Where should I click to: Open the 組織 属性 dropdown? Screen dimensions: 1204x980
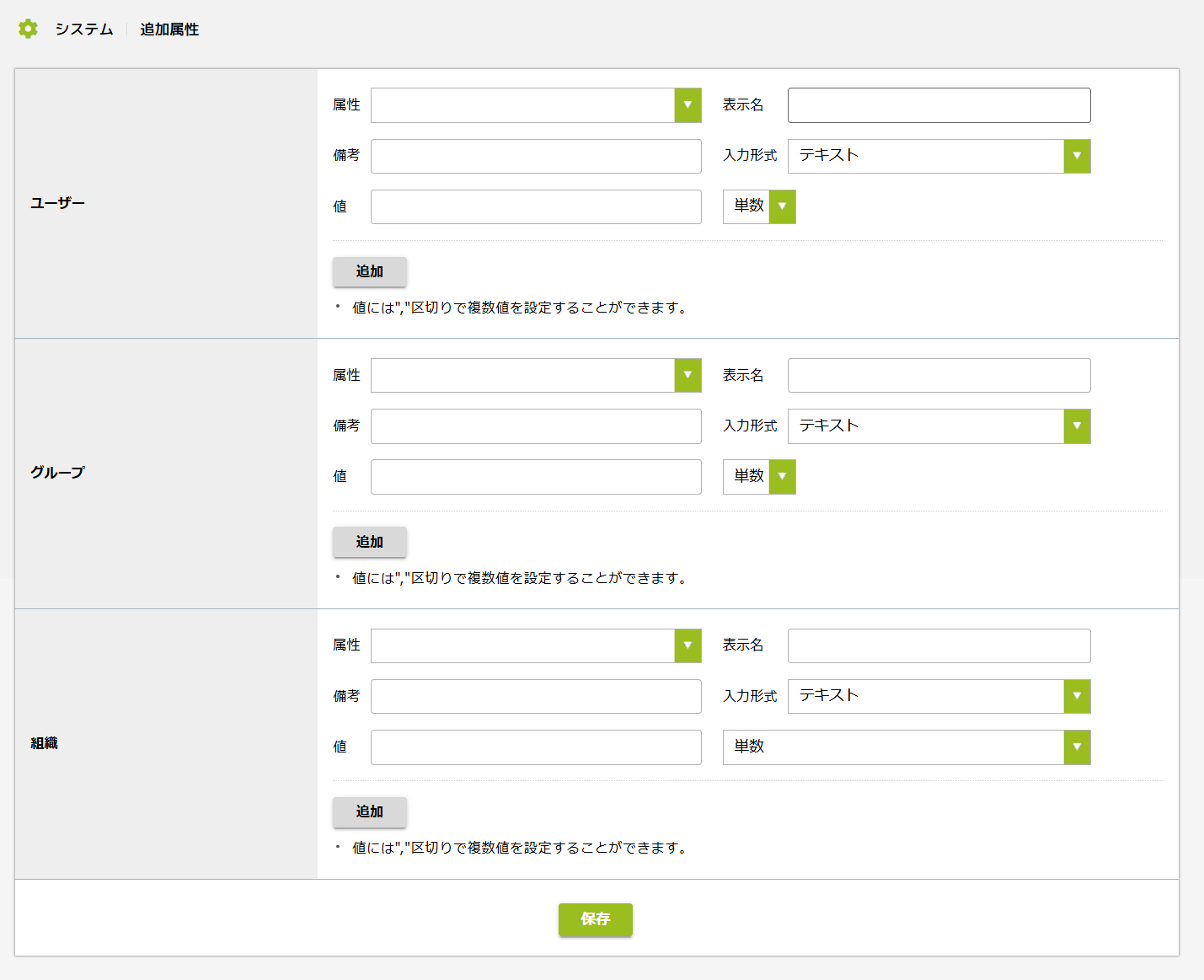click(x=536, y=645)
